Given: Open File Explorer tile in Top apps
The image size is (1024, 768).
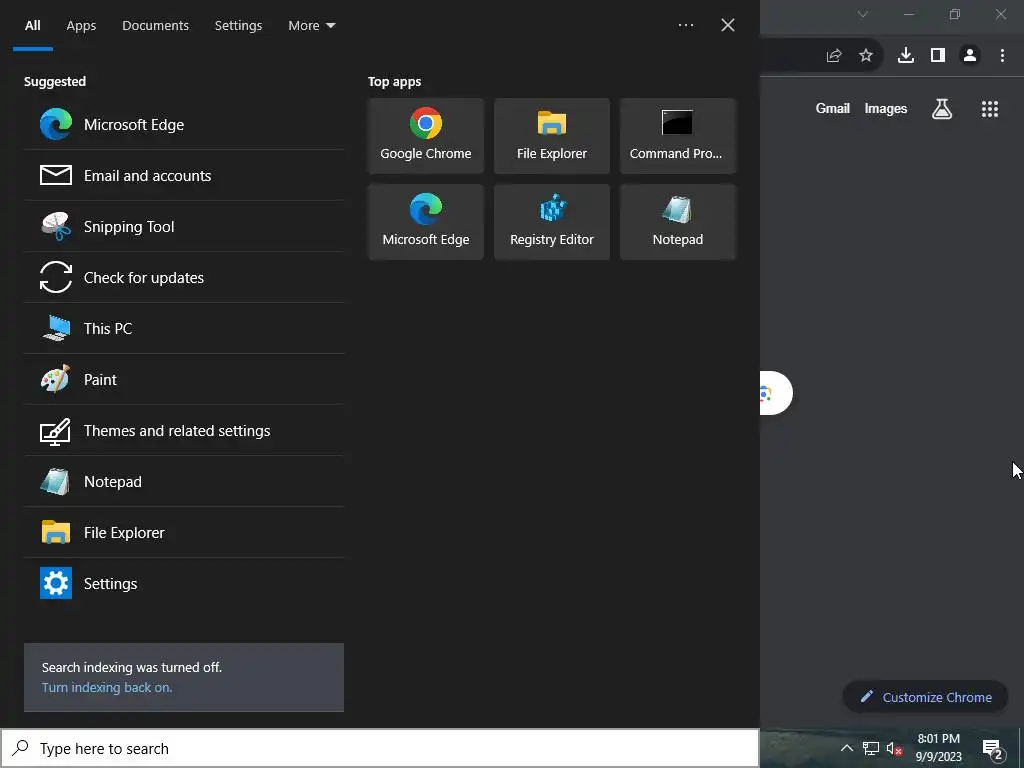Looking at the screenshot, I should pos(552,136).
